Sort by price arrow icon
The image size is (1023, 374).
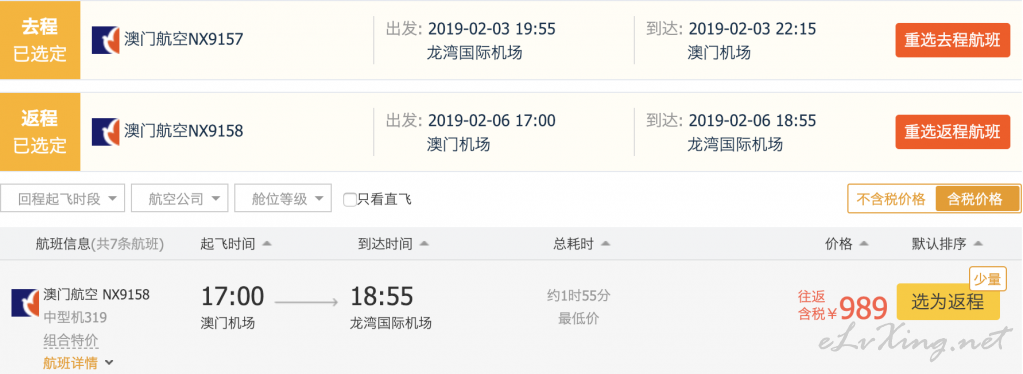point(864,244)
